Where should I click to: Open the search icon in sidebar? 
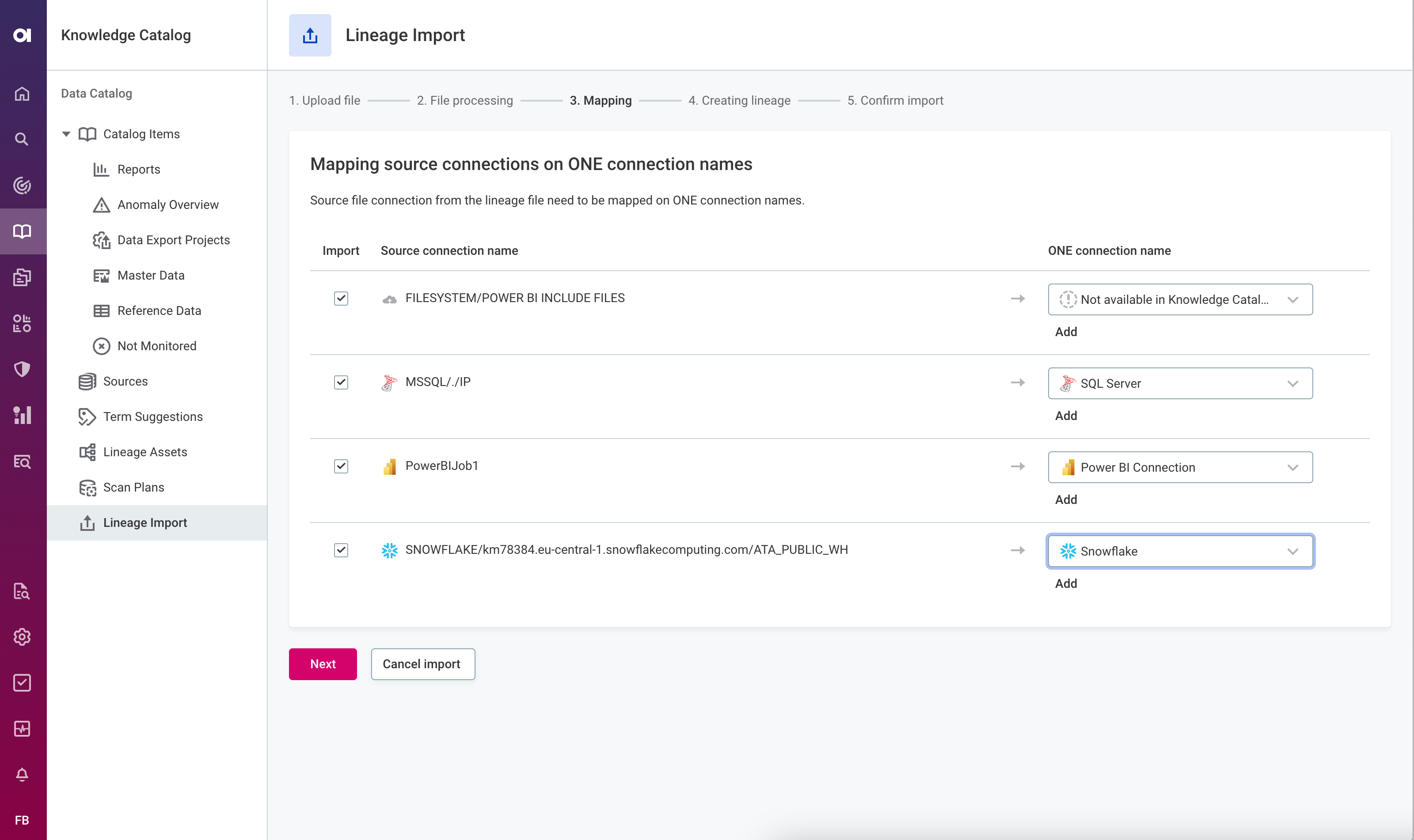point(22,139)
